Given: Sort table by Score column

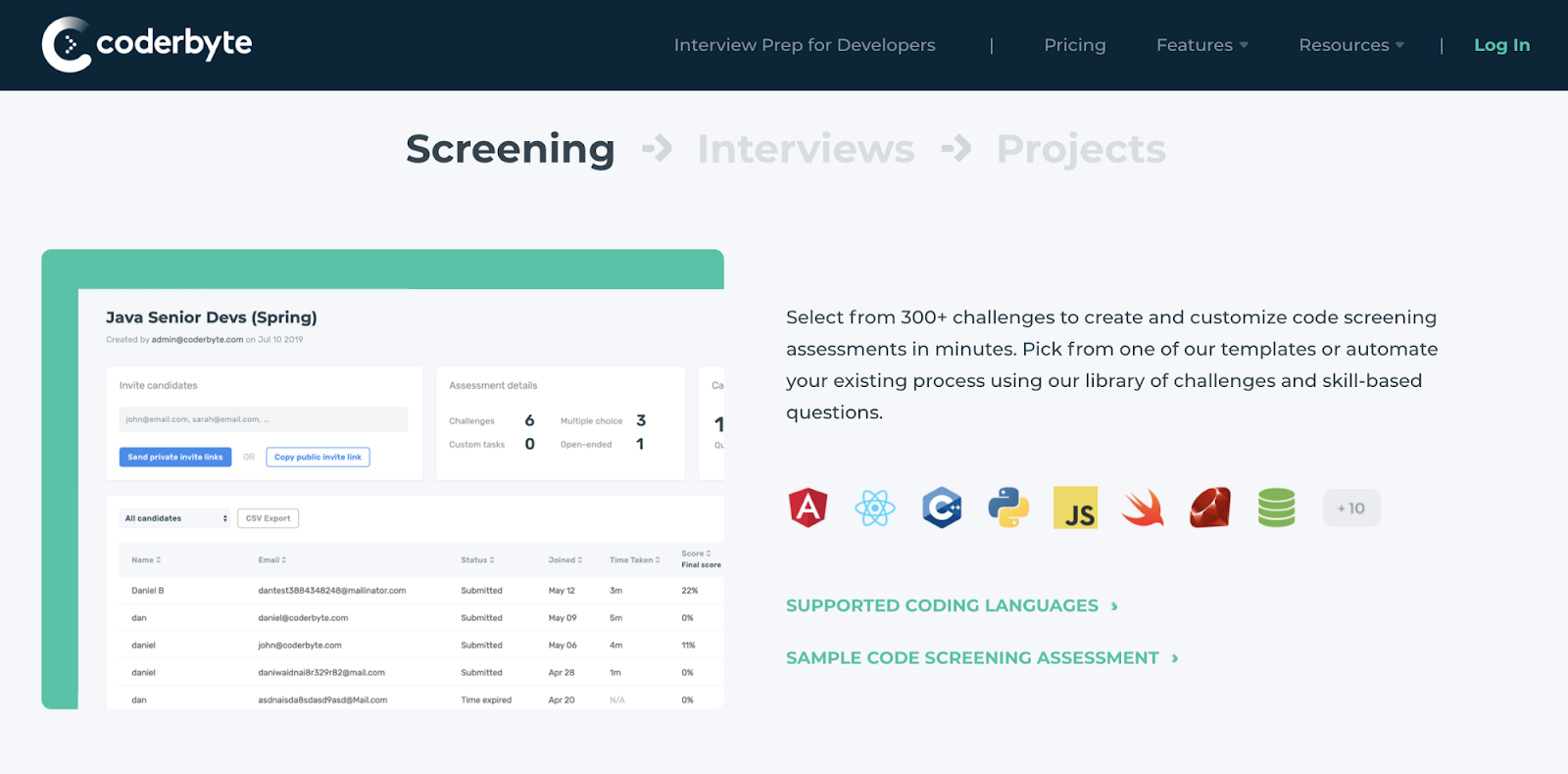Looking at the screenshot, I should (696, 554).
